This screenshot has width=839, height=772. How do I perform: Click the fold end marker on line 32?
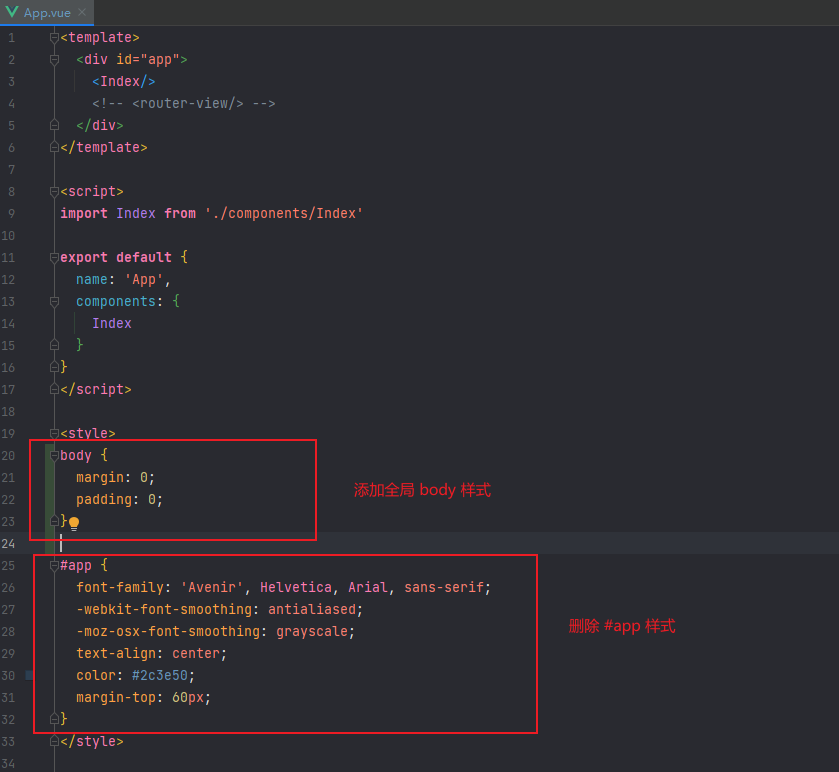point(54,719)
